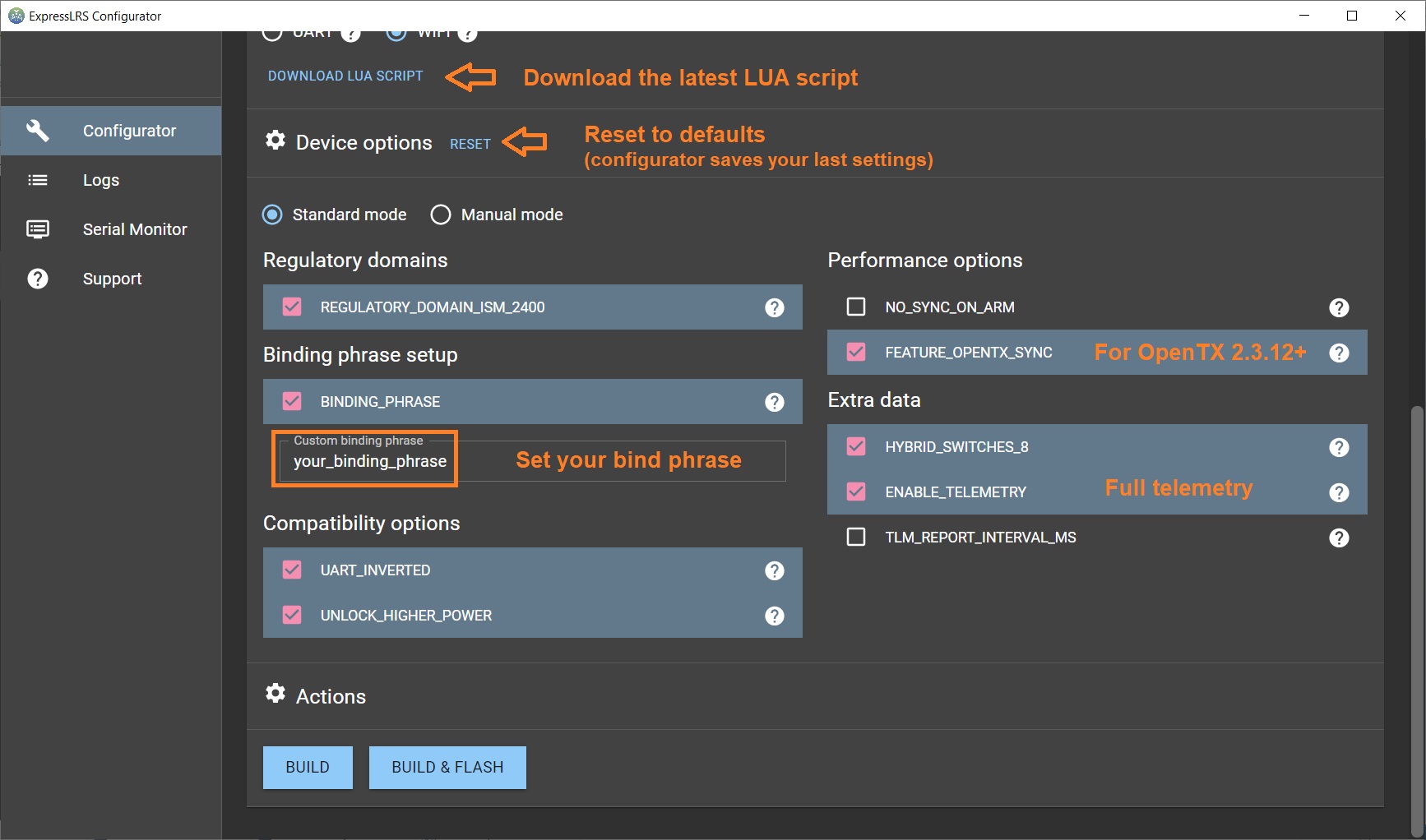Show help for TLM_REPORT_INTERVAL_MS option
Image resolution: width=1426 pixels, height=840 pixels.
tap(1340, 538)
